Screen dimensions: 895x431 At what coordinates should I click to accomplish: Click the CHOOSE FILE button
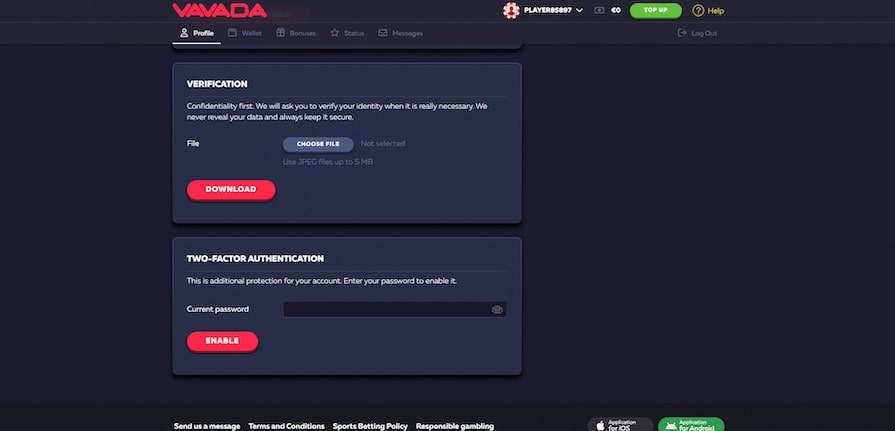317,144
